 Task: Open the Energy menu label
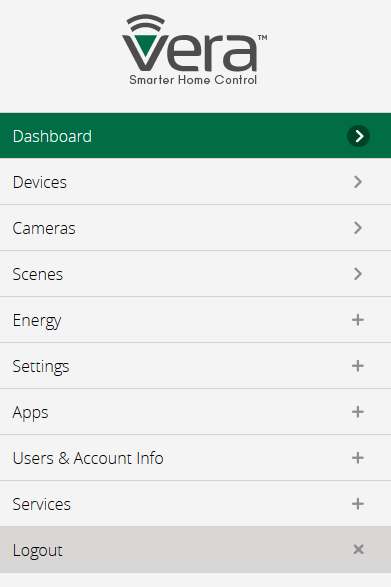click(37, 321)
